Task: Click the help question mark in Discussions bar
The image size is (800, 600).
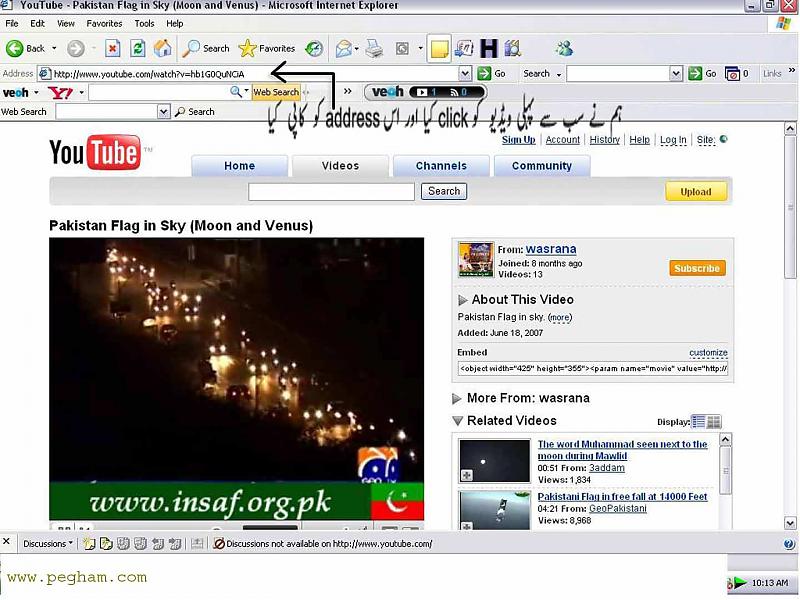Action: [x=789, y=544]
